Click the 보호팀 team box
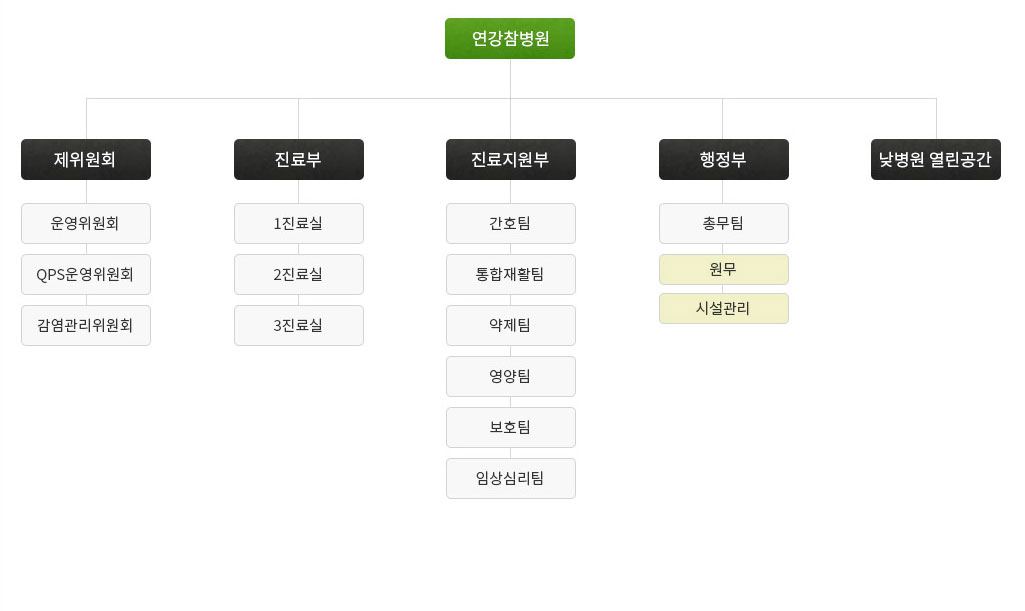Viewport: 1025px width, 611px height. 511,427
